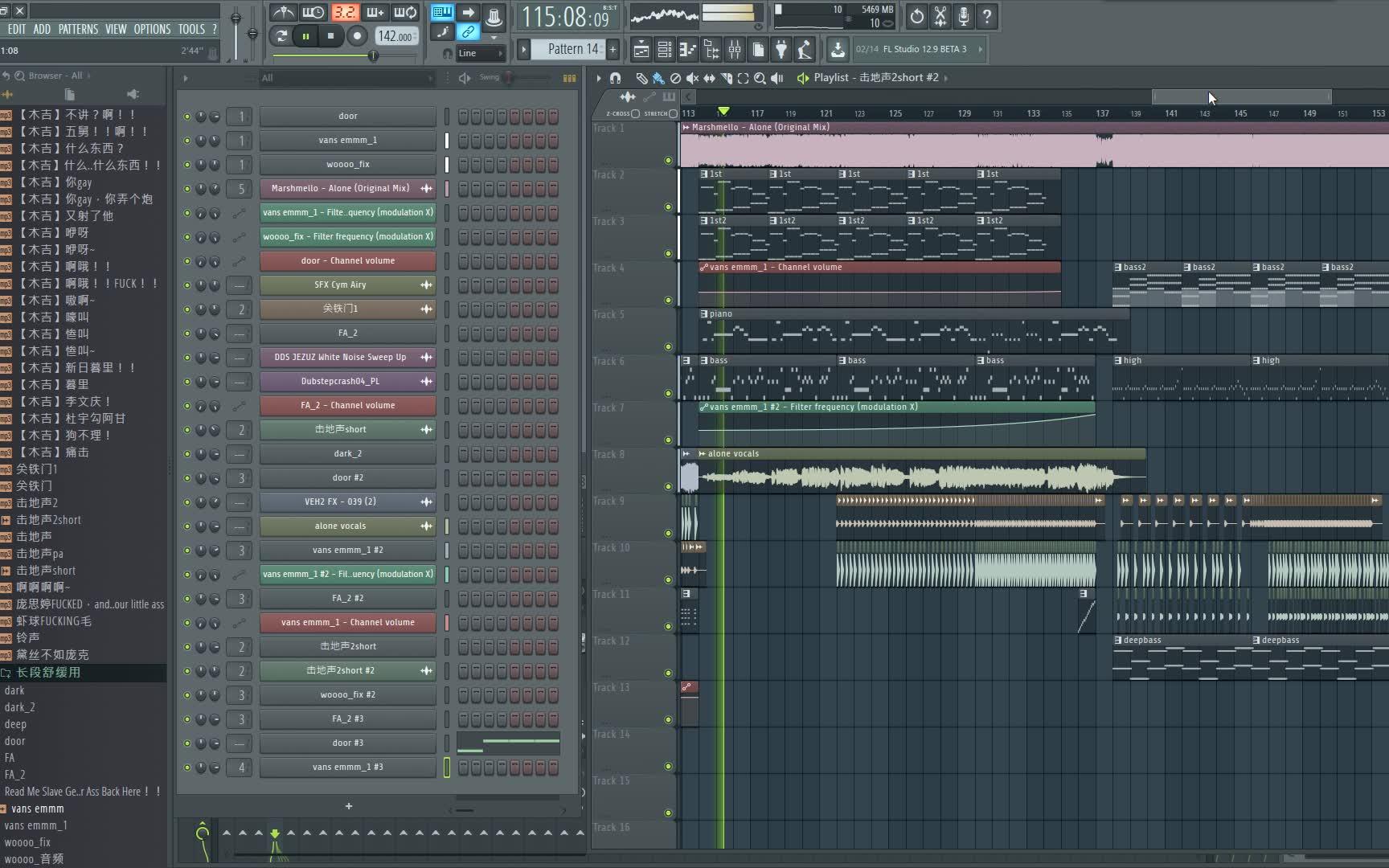Stop playback in transport
This screenshot has width=1389, height=868.
pyautogui.click(x=330, y=35)
